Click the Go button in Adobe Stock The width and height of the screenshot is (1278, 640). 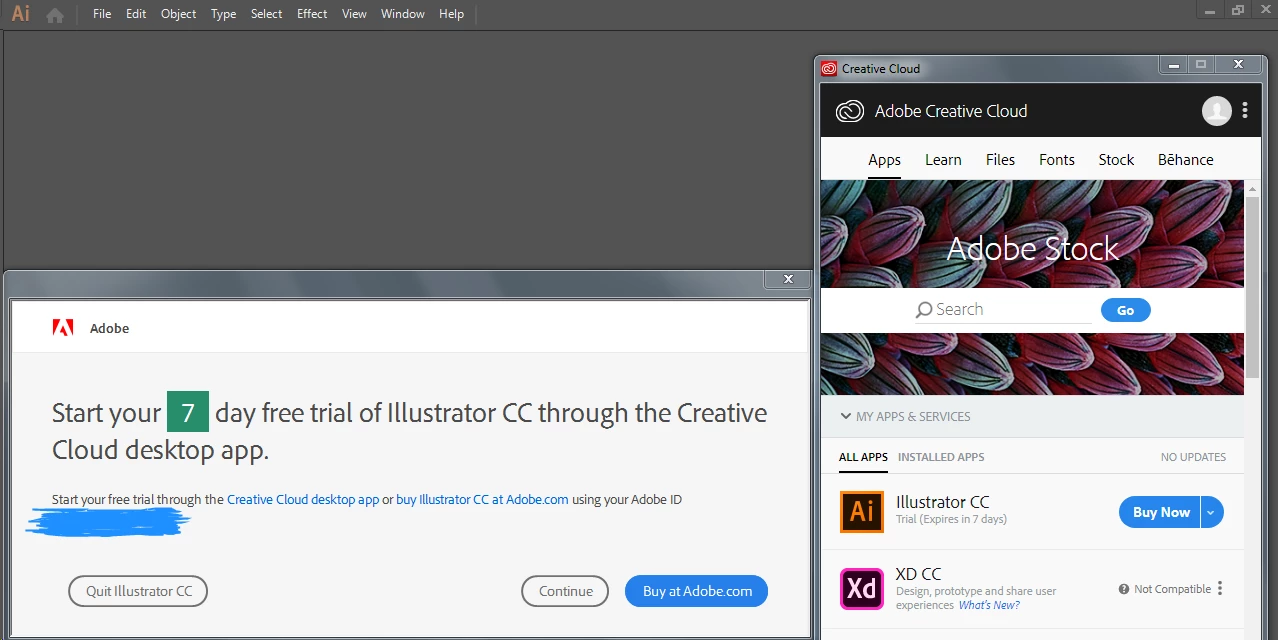(1126, 310)
